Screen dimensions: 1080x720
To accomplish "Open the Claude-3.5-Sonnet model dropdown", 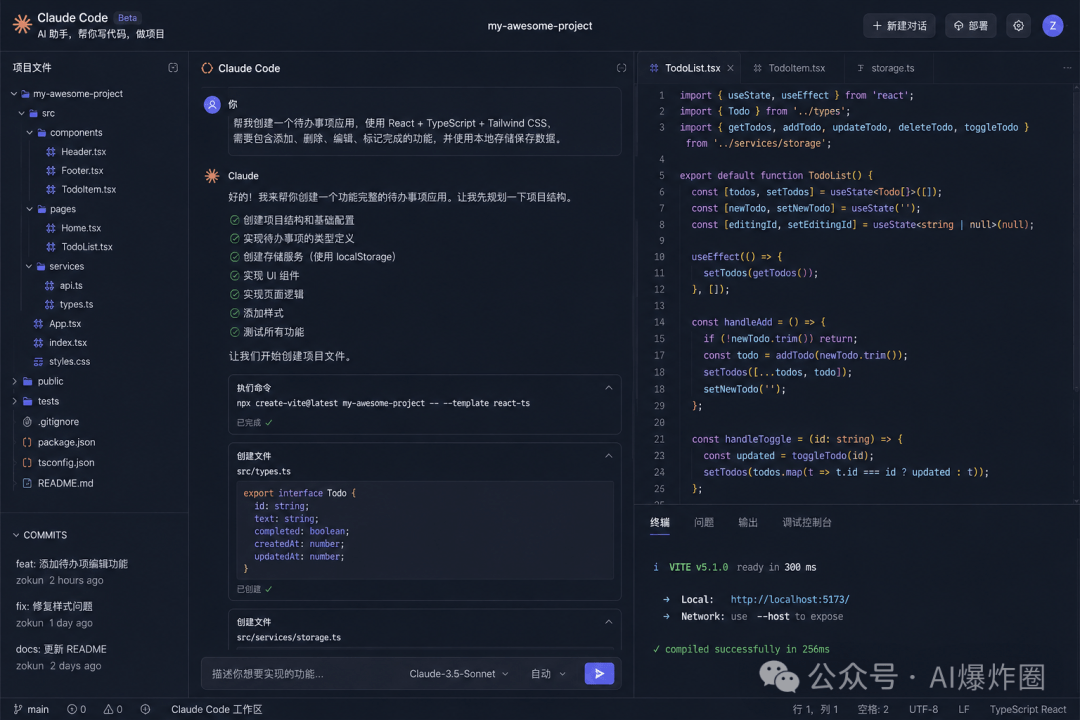I will (459, 674).
